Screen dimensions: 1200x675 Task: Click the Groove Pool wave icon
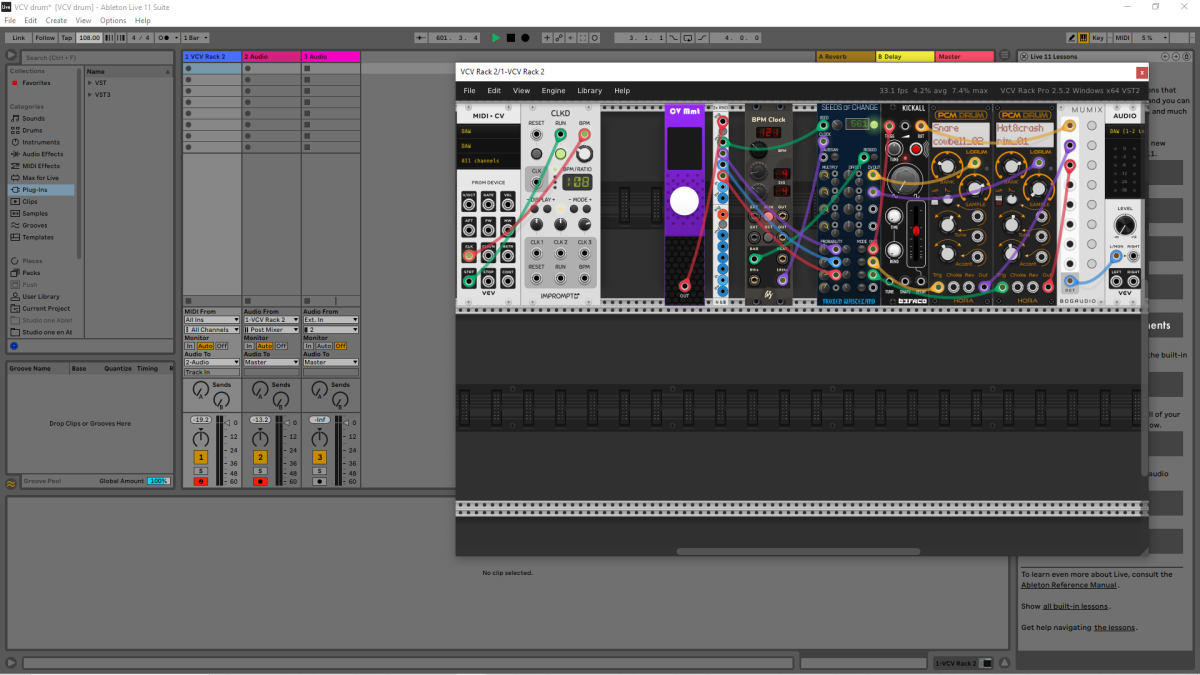coord(11,482)
